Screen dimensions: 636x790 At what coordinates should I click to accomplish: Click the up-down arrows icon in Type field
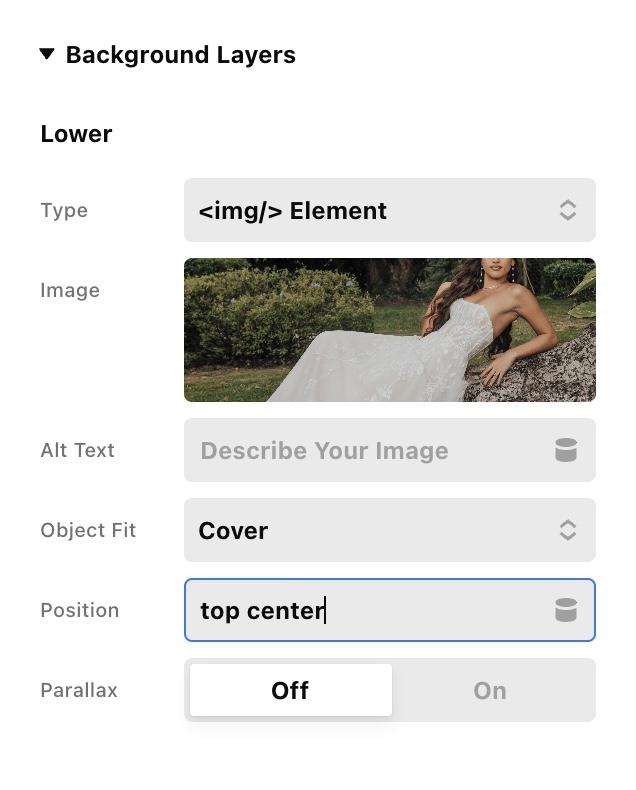point(567,210)
